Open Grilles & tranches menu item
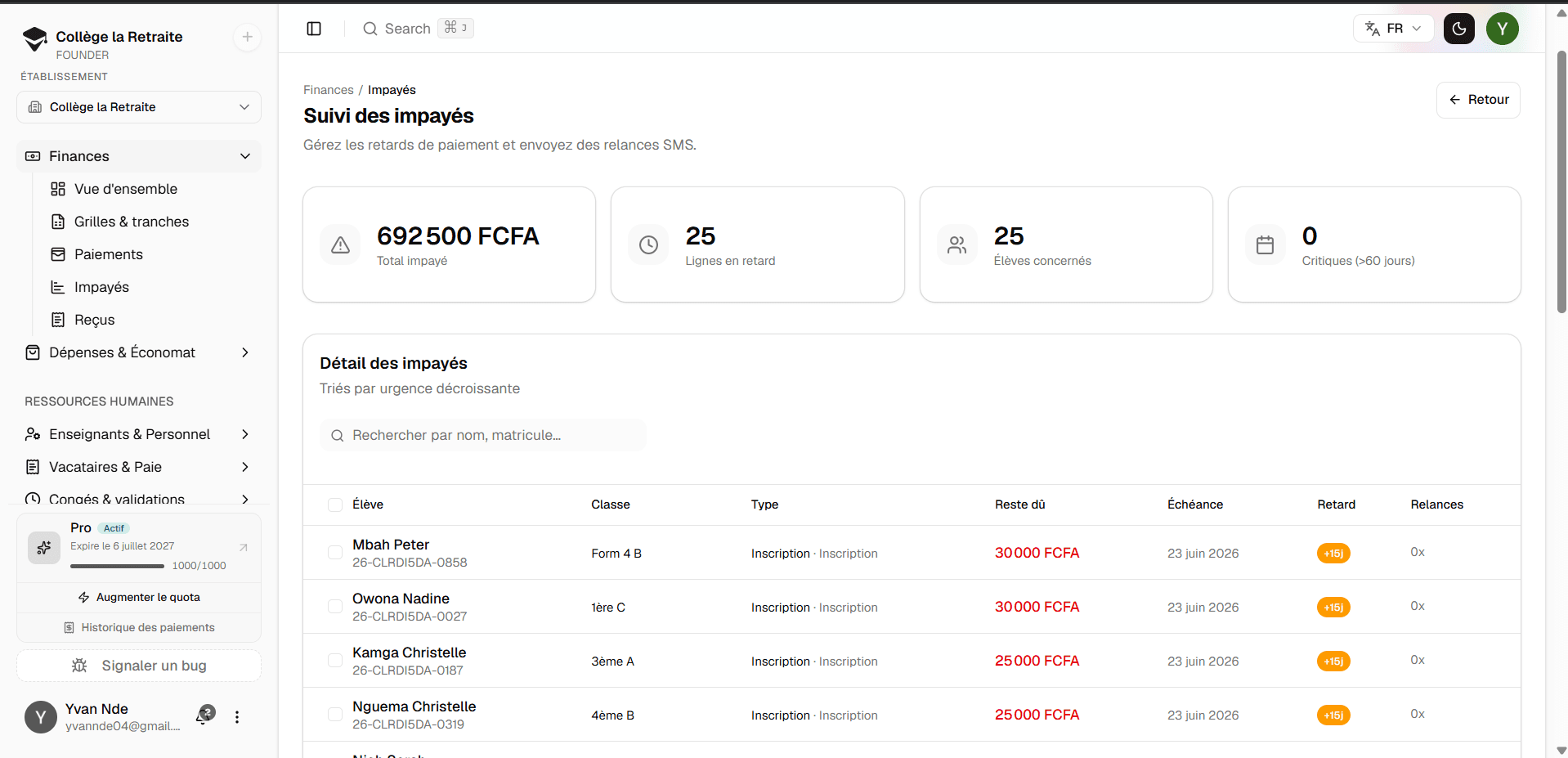The height and width of the screenshot is (758, 1568). 131,222
